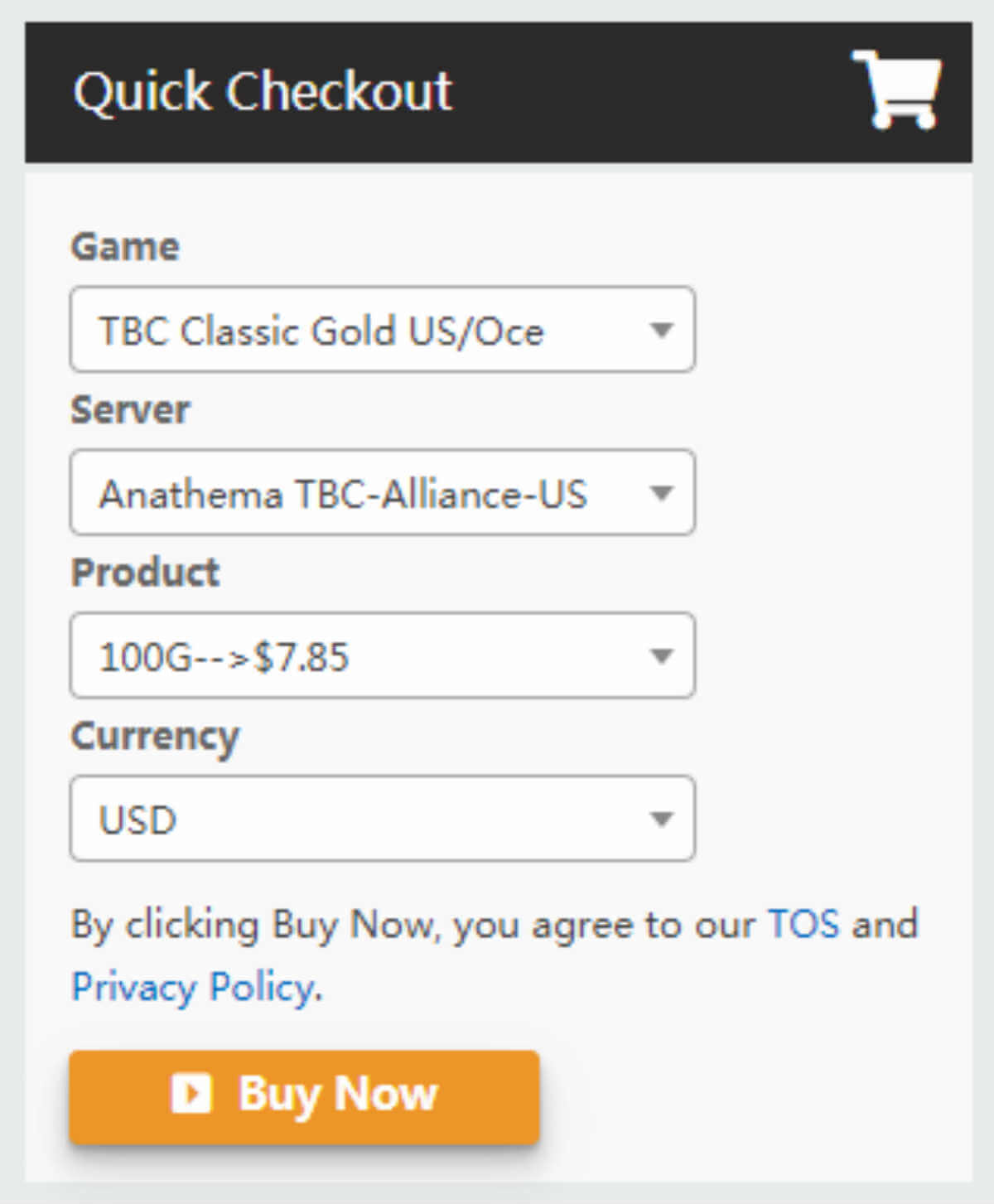Open the TOS link

click(x=801, y=925)
